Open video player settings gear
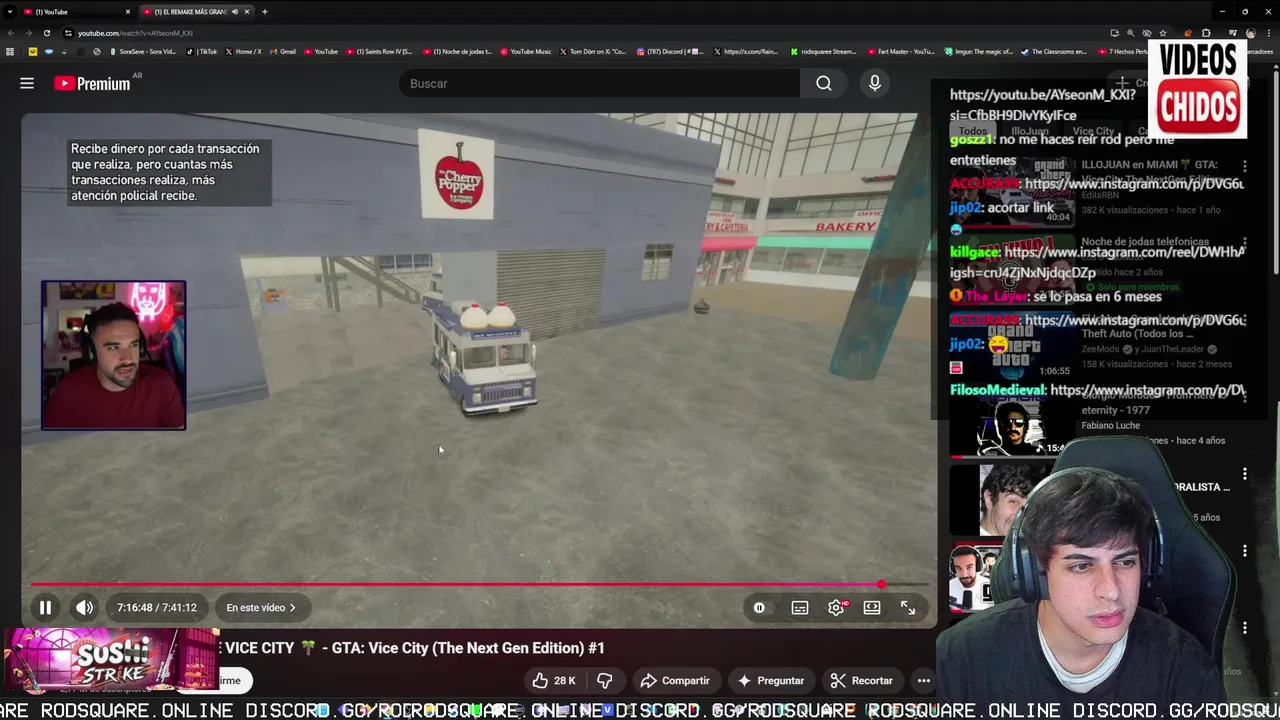Screen dimensions: 1280x720 coord(836,607)
